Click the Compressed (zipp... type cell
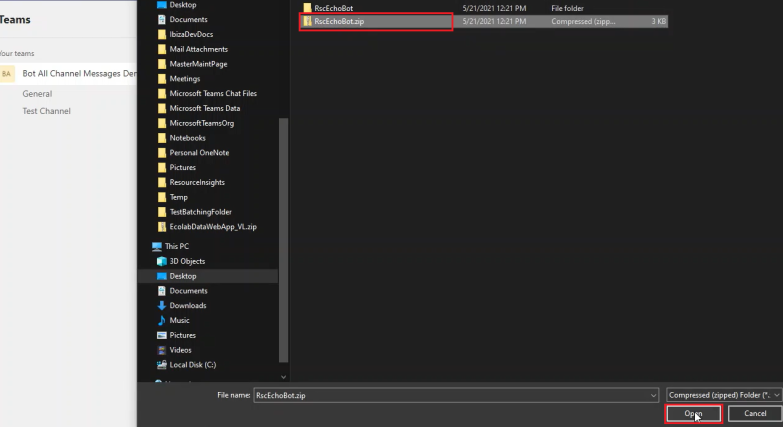 coord(583,21)
